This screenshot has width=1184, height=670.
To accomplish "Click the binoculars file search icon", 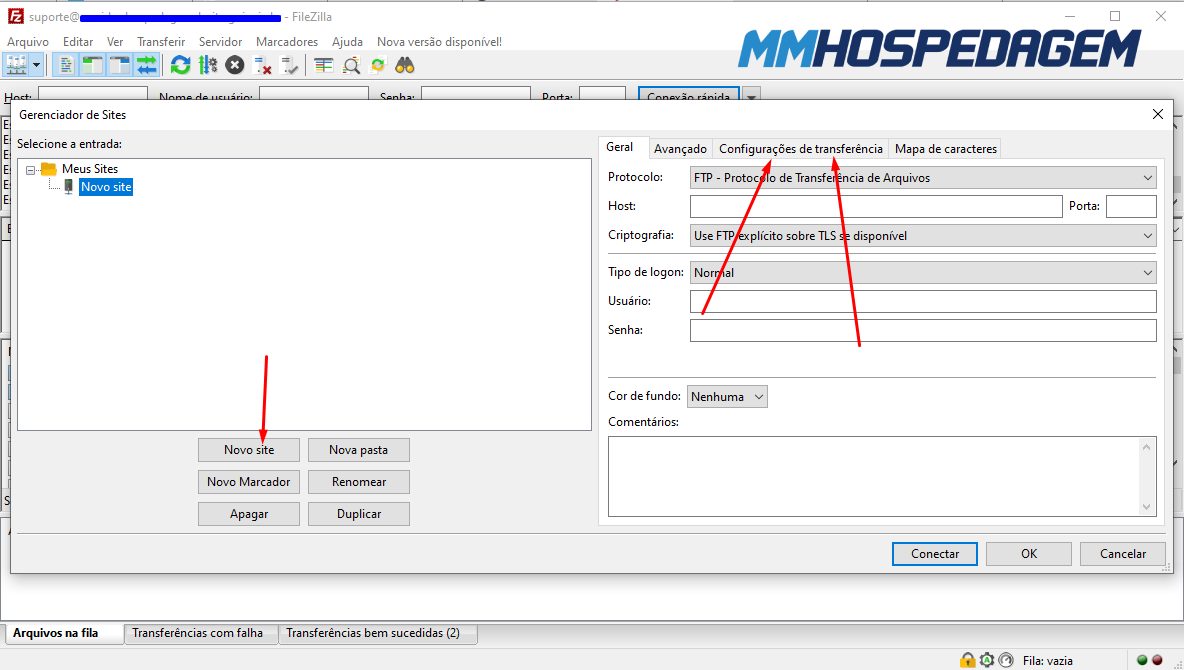I will 405,66.
